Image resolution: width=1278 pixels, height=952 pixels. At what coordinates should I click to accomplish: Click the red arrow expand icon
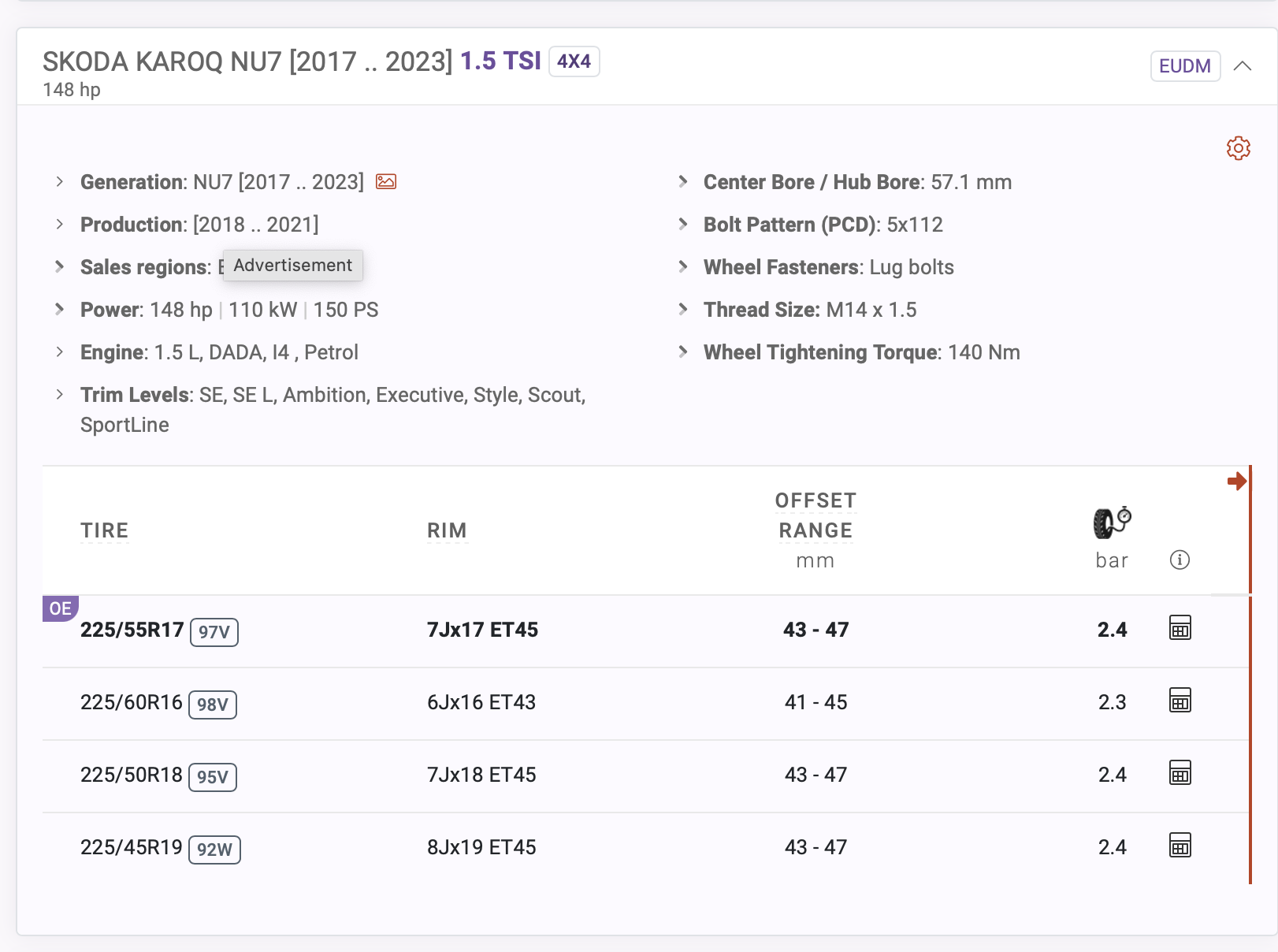coord(1236,481)
